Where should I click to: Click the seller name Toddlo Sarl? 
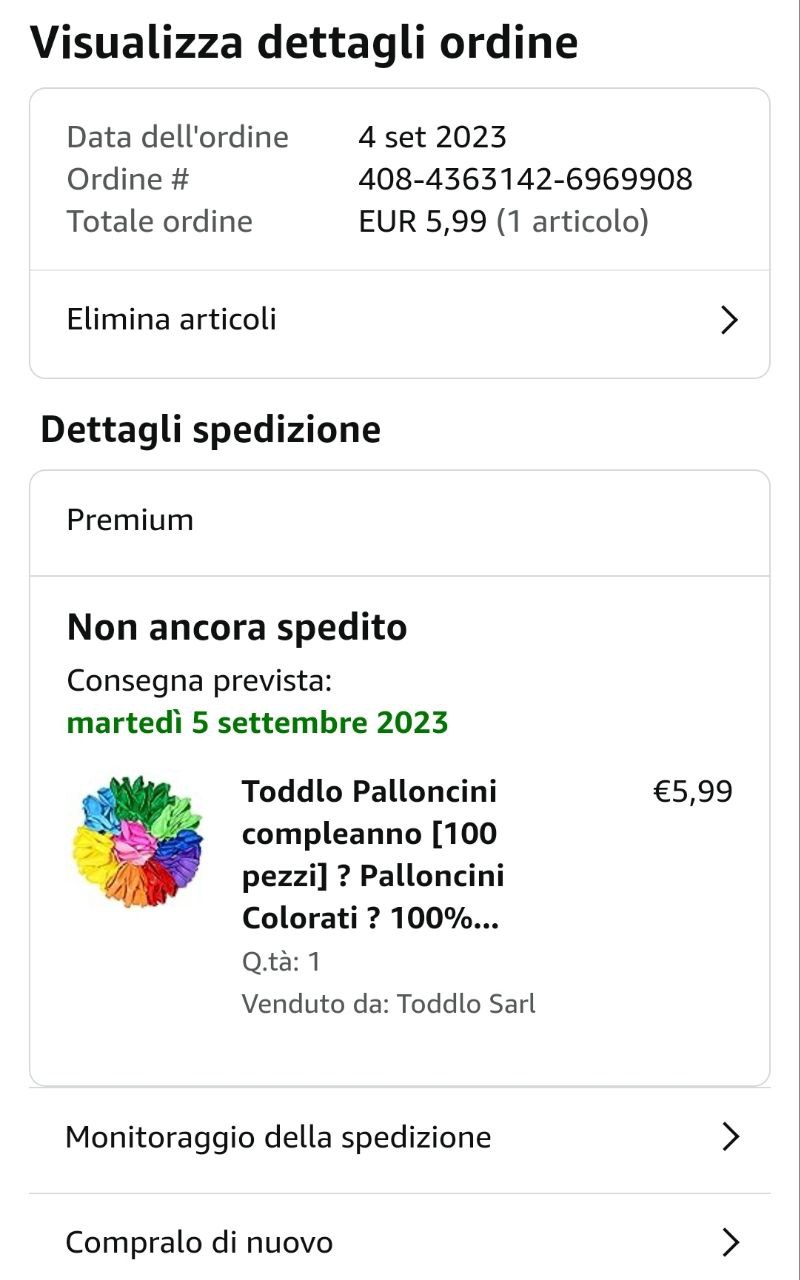(x=466, y=1003)
